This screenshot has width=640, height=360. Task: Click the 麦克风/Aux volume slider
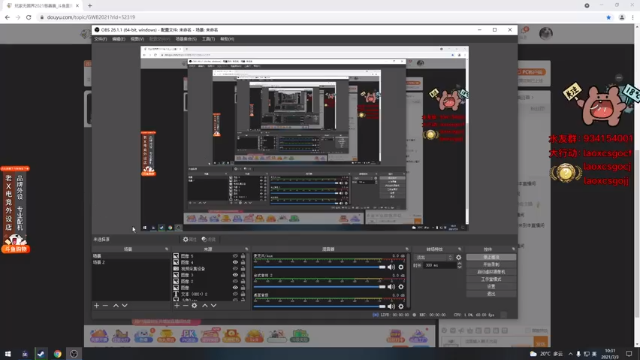(x=319, y=267)
